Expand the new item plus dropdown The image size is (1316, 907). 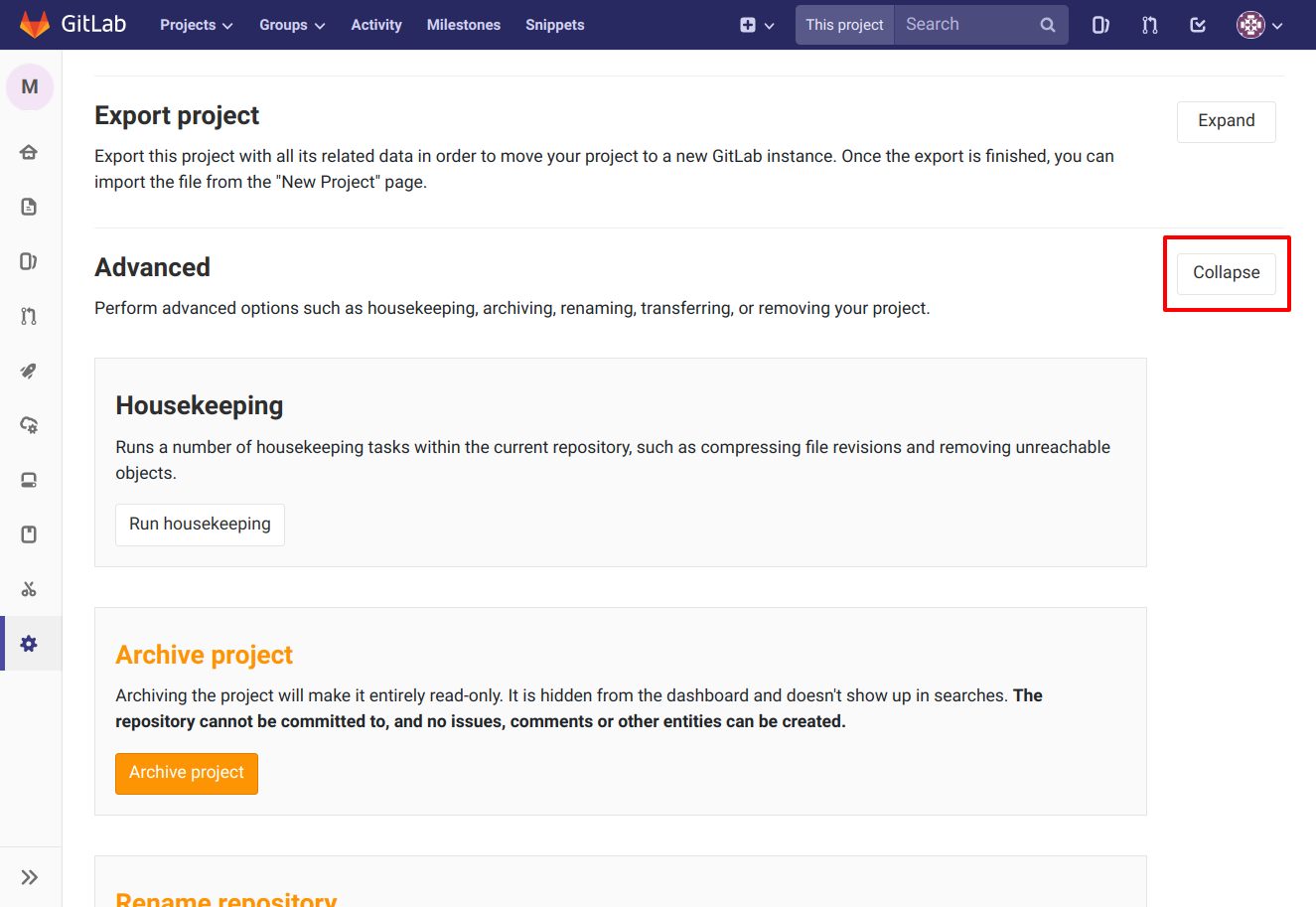[x=757, y=25]
